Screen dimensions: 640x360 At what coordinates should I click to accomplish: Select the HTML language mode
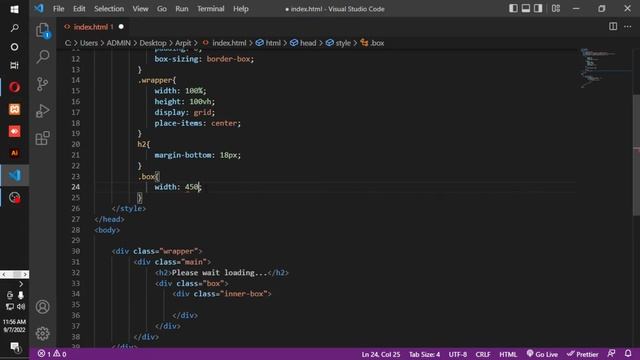point(508,354)
